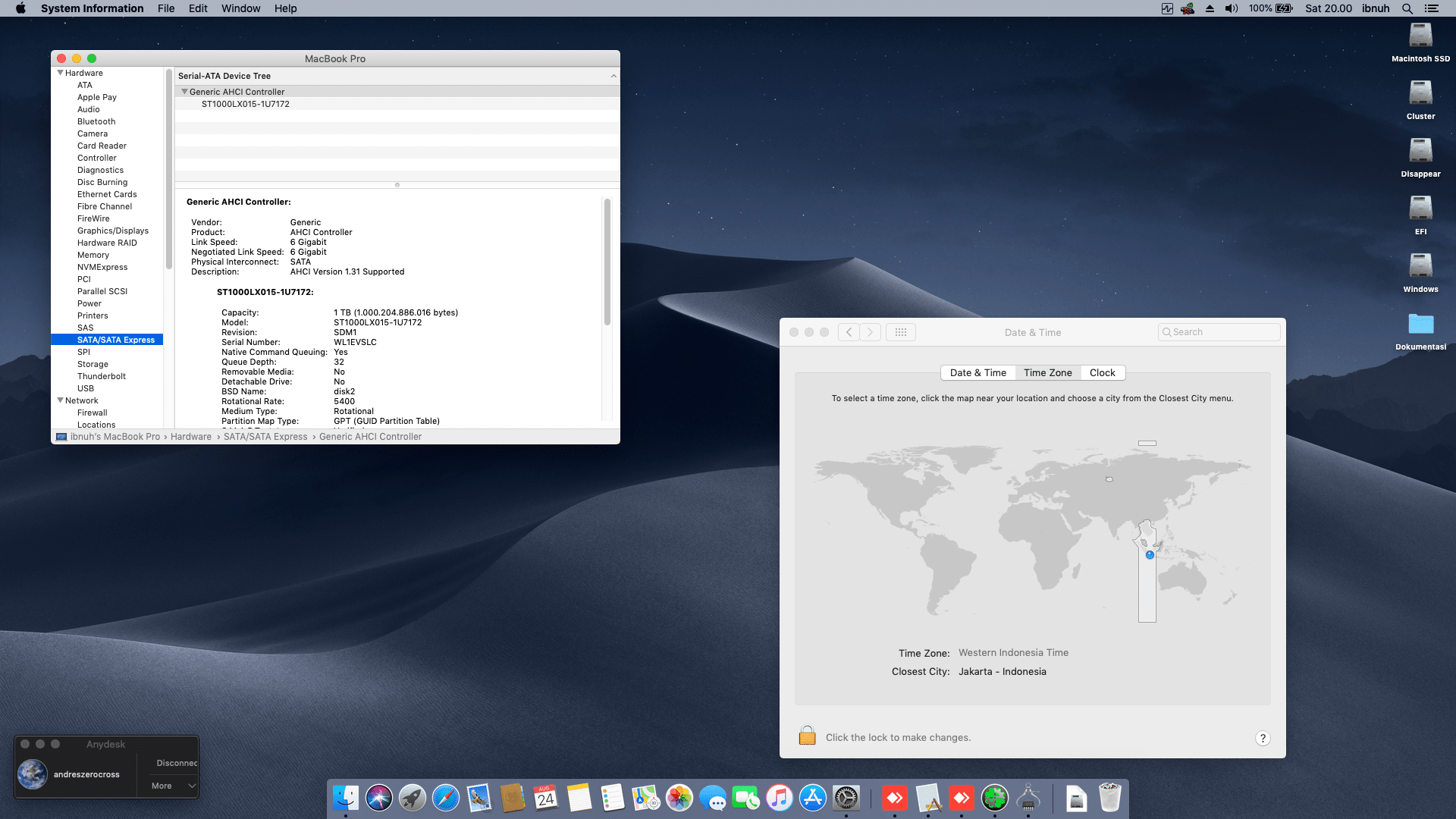Image resolution: width=1456 pixels, height=819 pixels.
Task: Open Photos from the Dock
Action: 679,798
